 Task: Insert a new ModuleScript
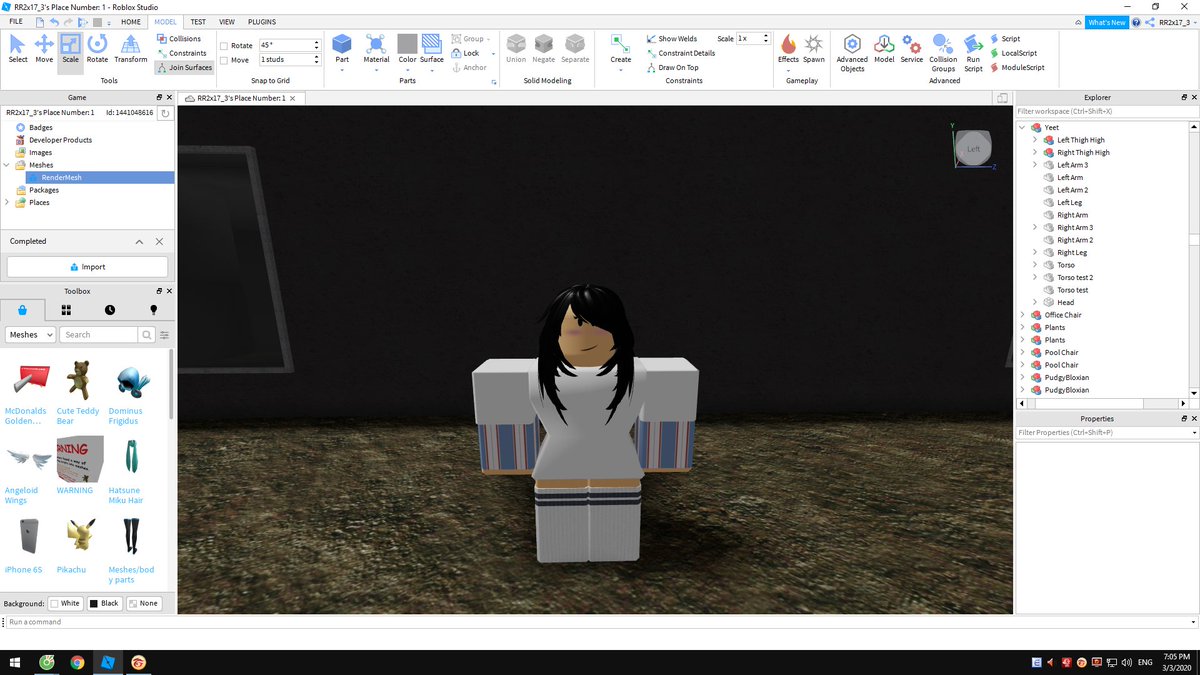click(x=1017, y=68)
